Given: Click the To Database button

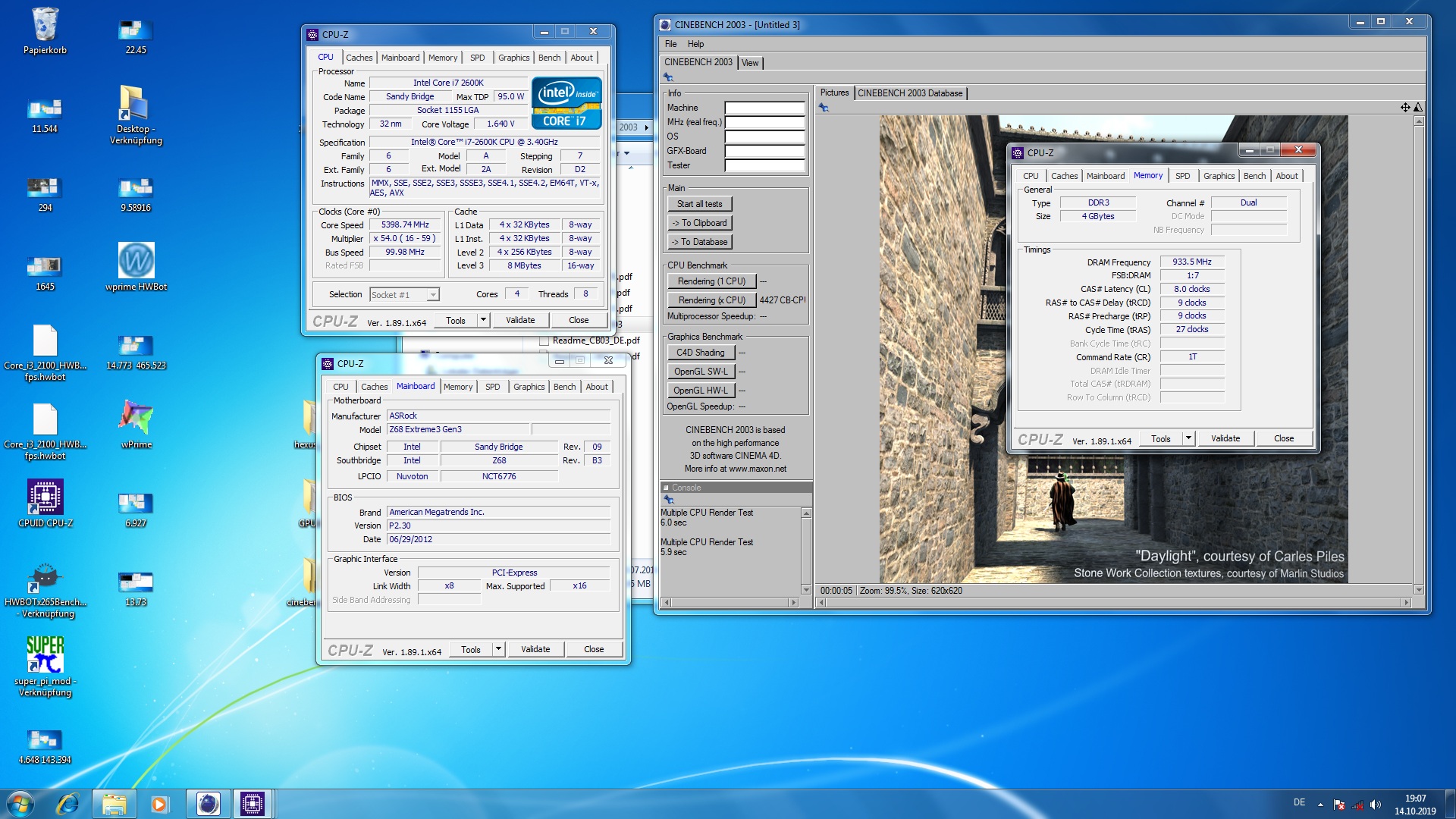Looking at the screenshot, I should click(699, 242).
